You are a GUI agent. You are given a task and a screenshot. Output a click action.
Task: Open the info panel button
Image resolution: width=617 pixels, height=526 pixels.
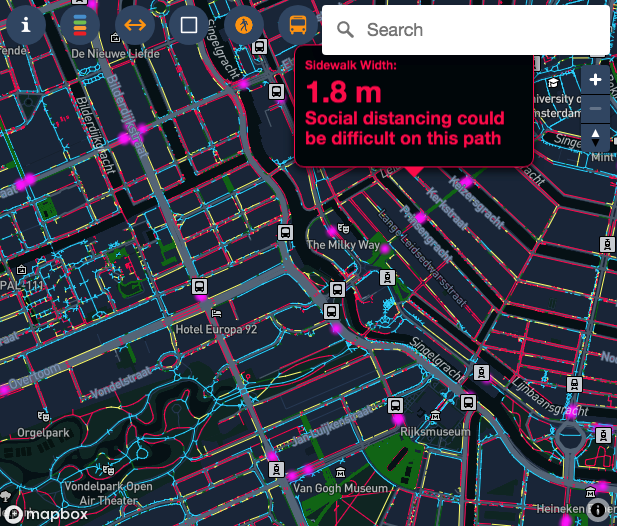pos(26,25)
